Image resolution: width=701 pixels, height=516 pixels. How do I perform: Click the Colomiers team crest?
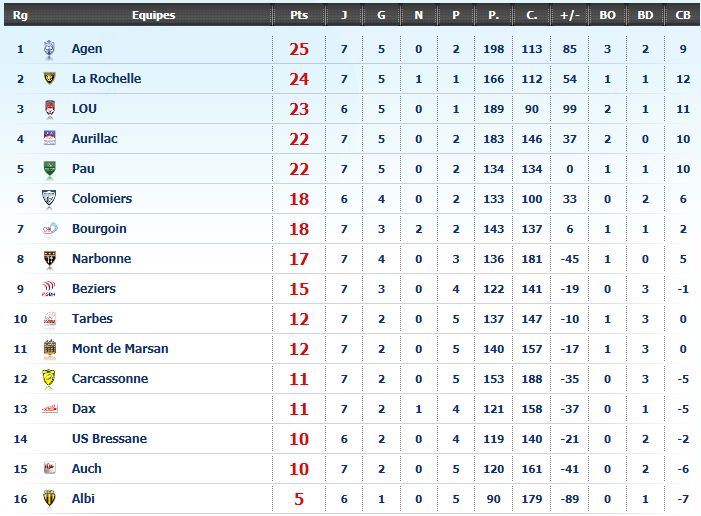pos(50,199)
